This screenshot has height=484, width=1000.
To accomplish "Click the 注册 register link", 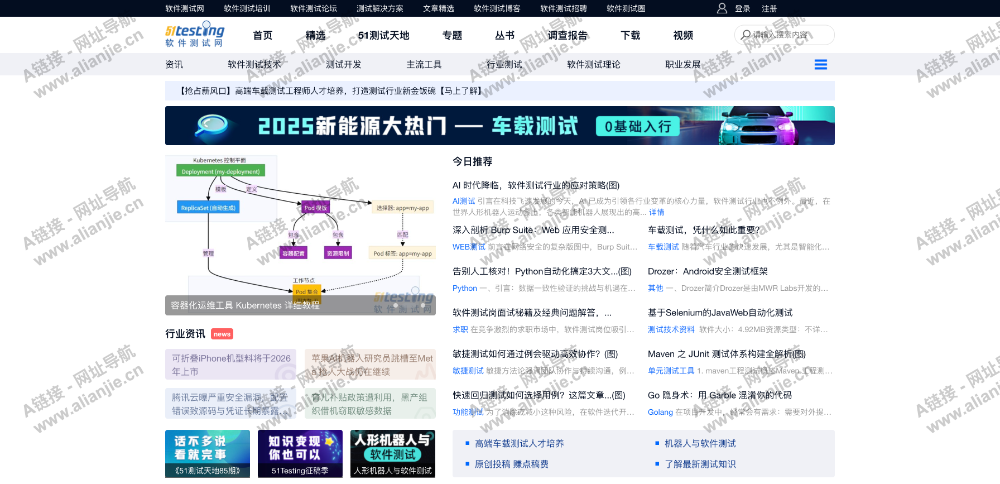I will tap(769, 8).
